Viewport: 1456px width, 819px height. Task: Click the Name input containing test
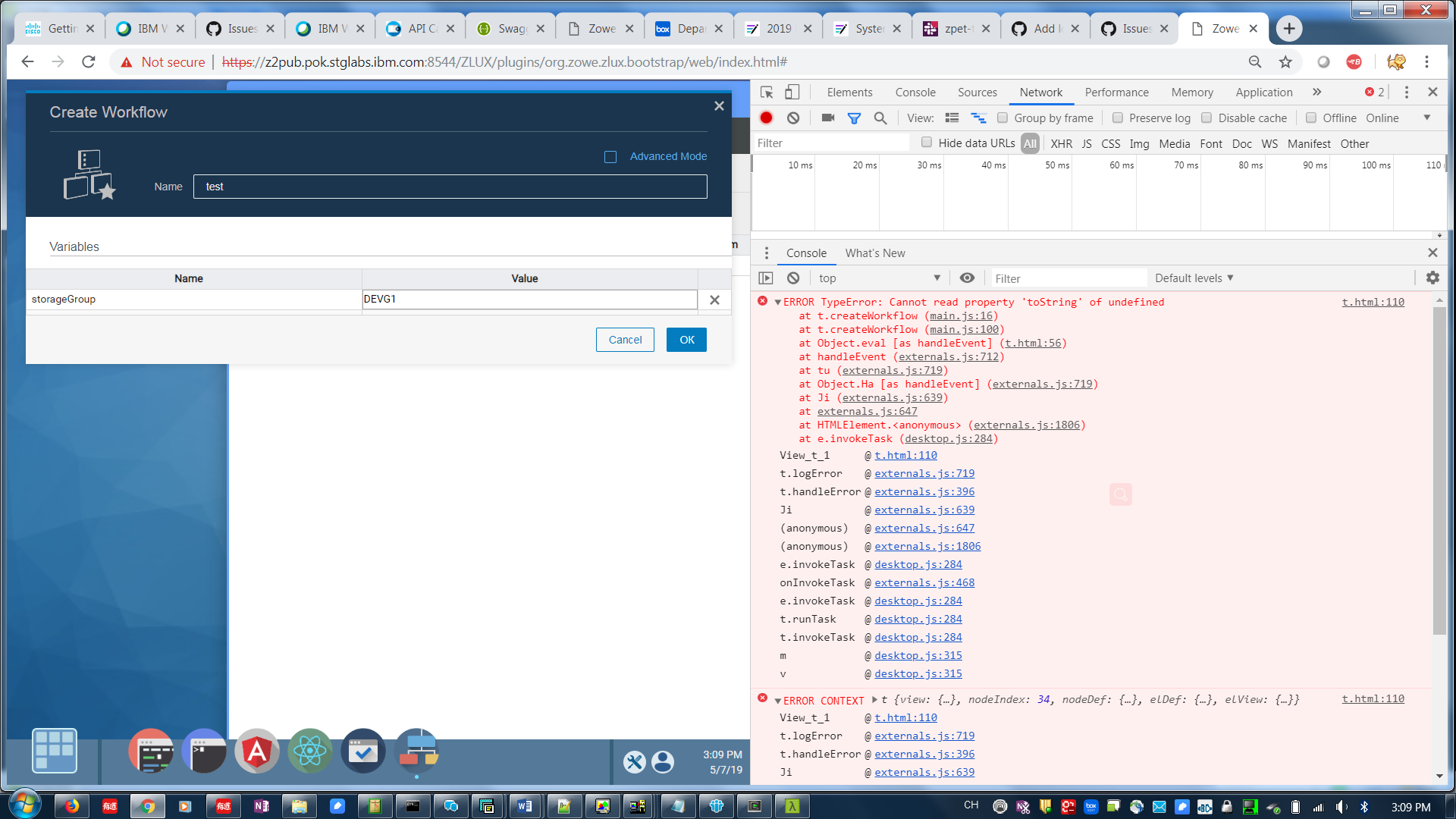click(450, 187)
